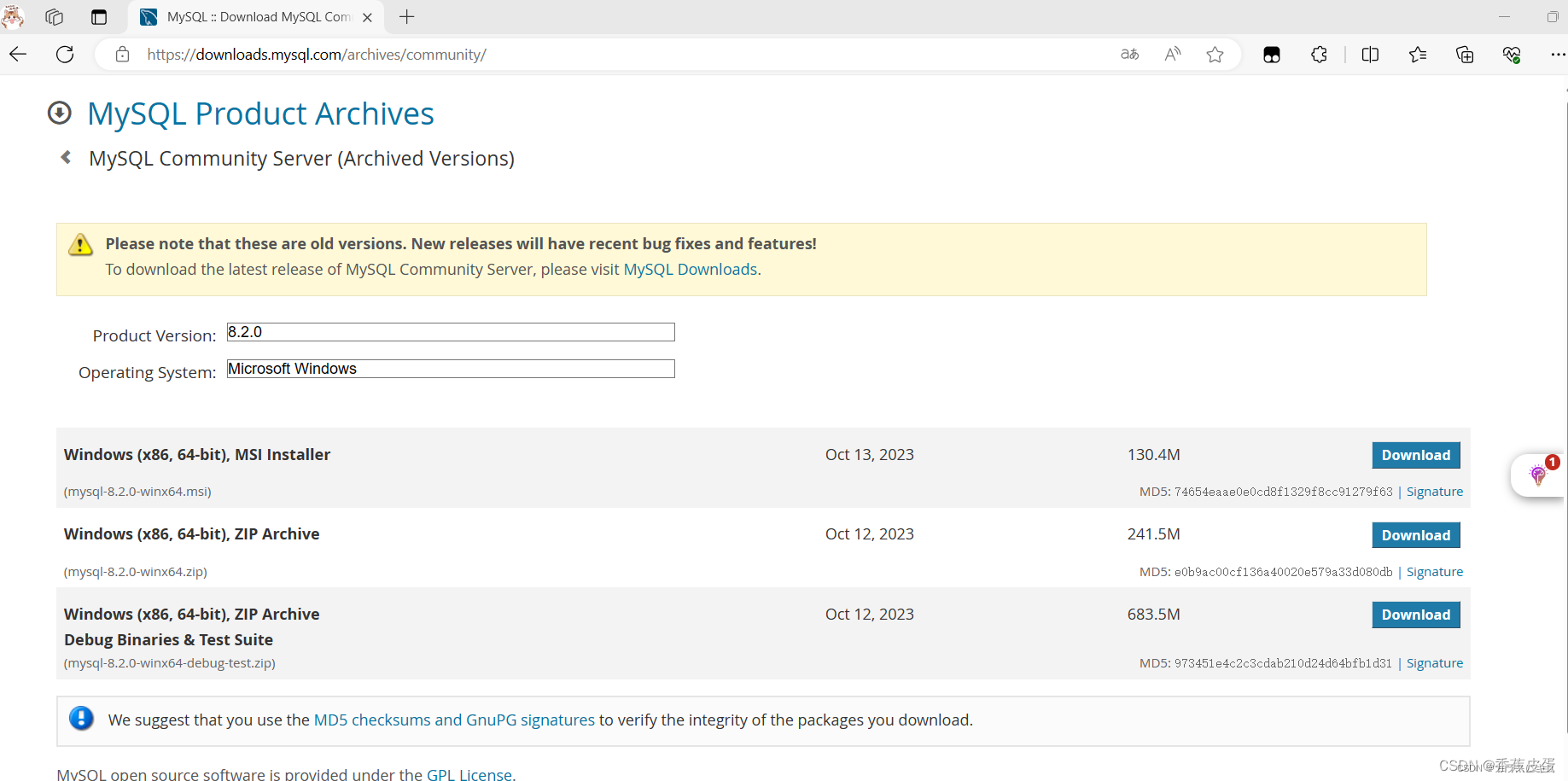Viewport: 1568px width, 781px height.
Task: Click the MSI file name mysql-8.2.0-winx64.msi
Action: coord(137,492)
